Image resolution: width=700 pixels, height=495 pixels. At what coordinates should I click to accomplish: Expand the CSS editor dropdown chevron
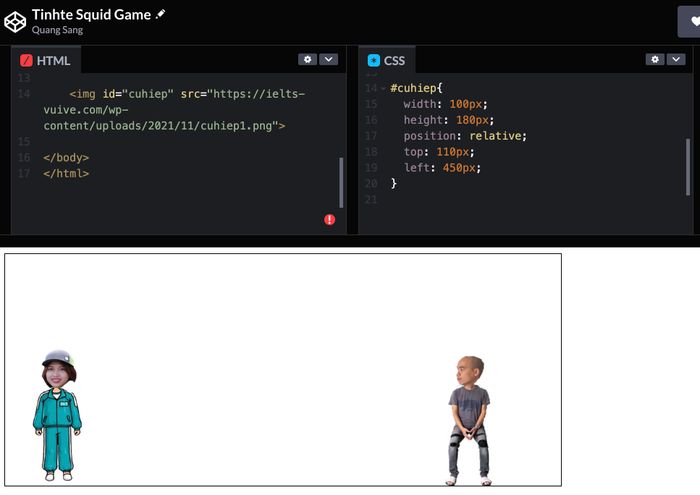click(676, 60)
